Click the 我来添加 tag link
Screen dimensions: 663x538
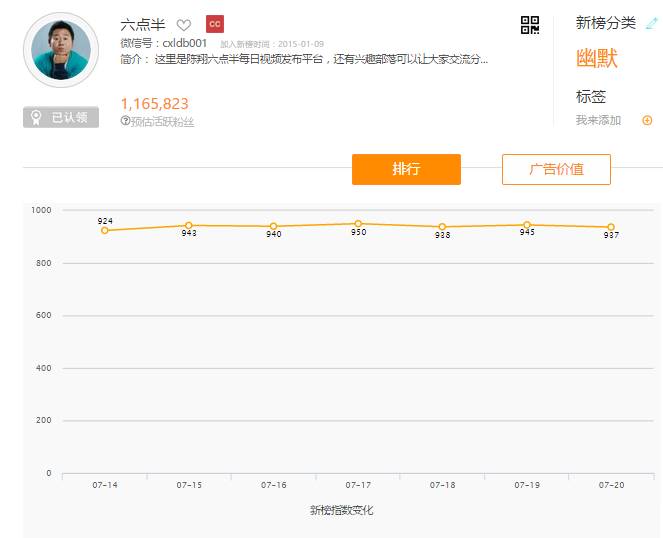598,121
